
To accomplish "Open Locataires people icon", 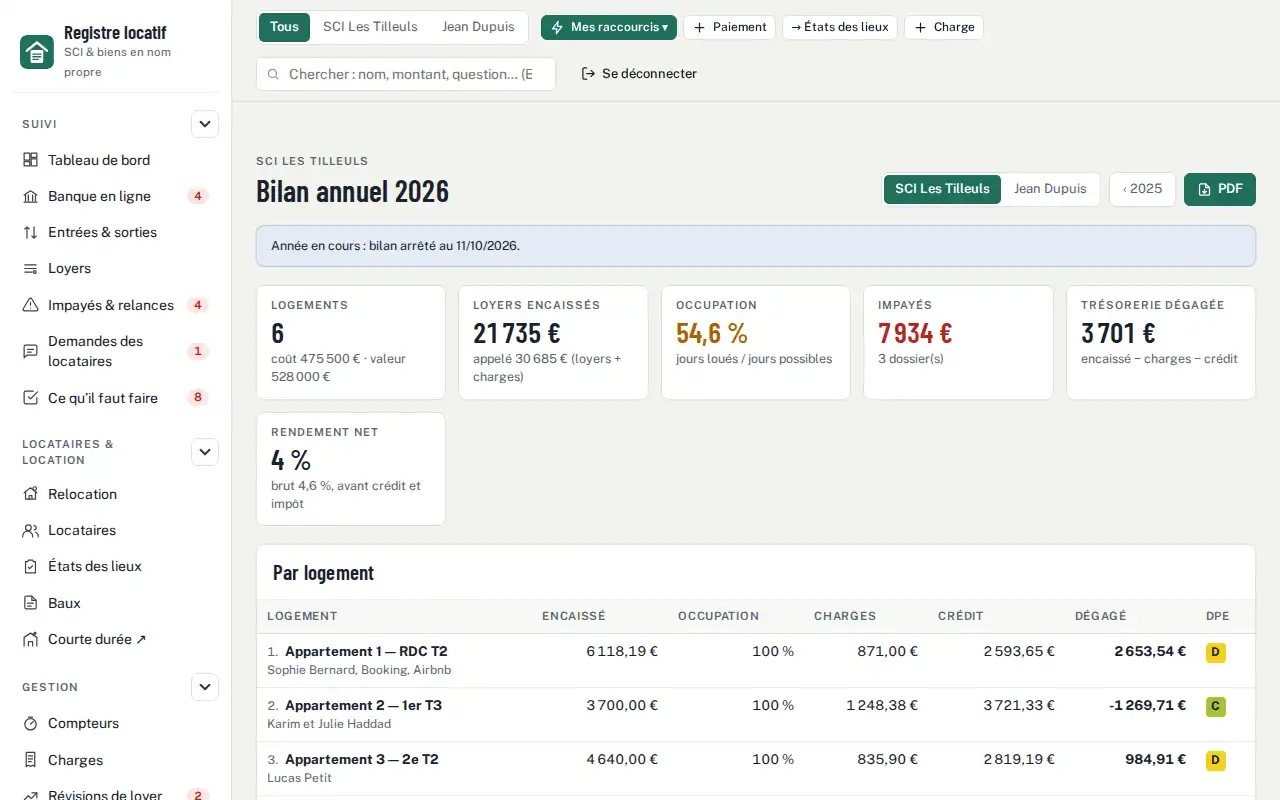I will (30, 530).
